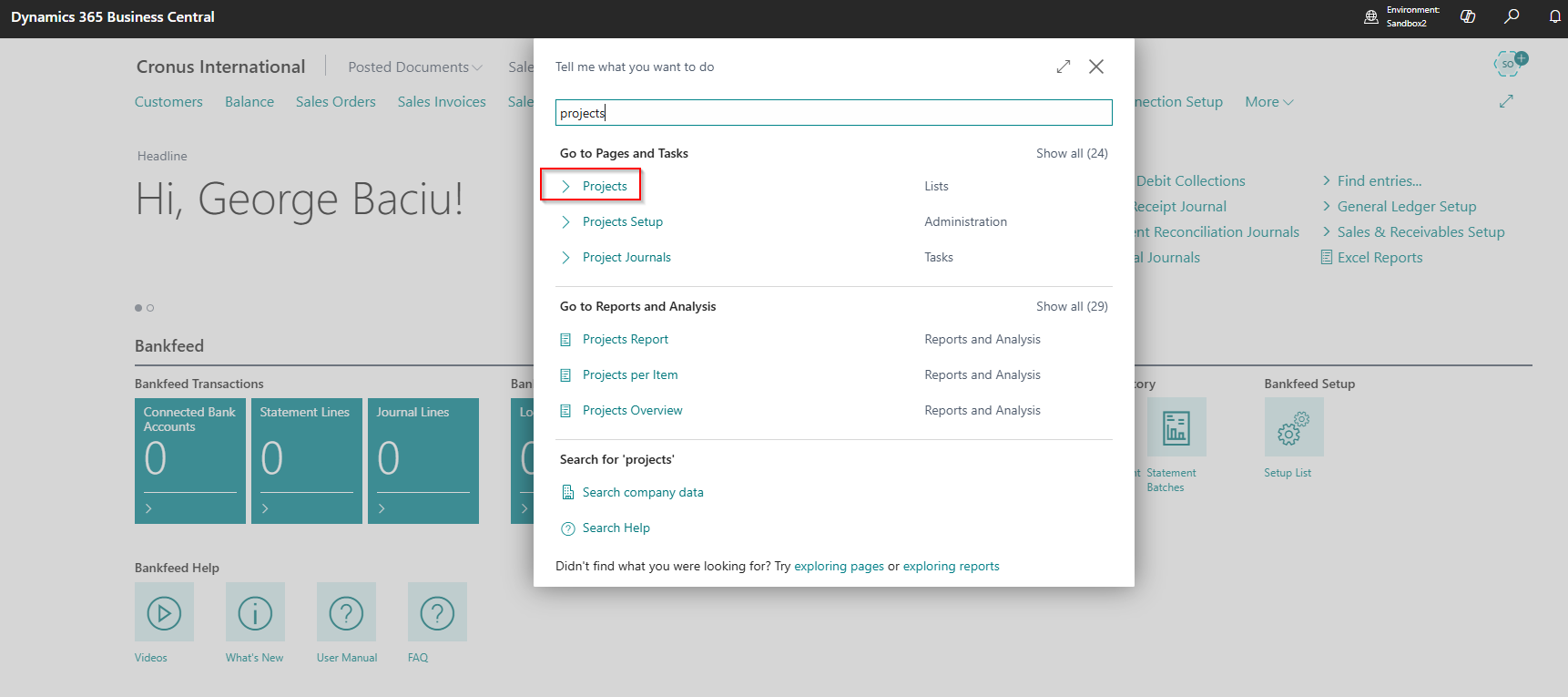The height and width of the screenshot is (697, 1568).
Task: Open Project Journals search result
Action: (626, 257)
